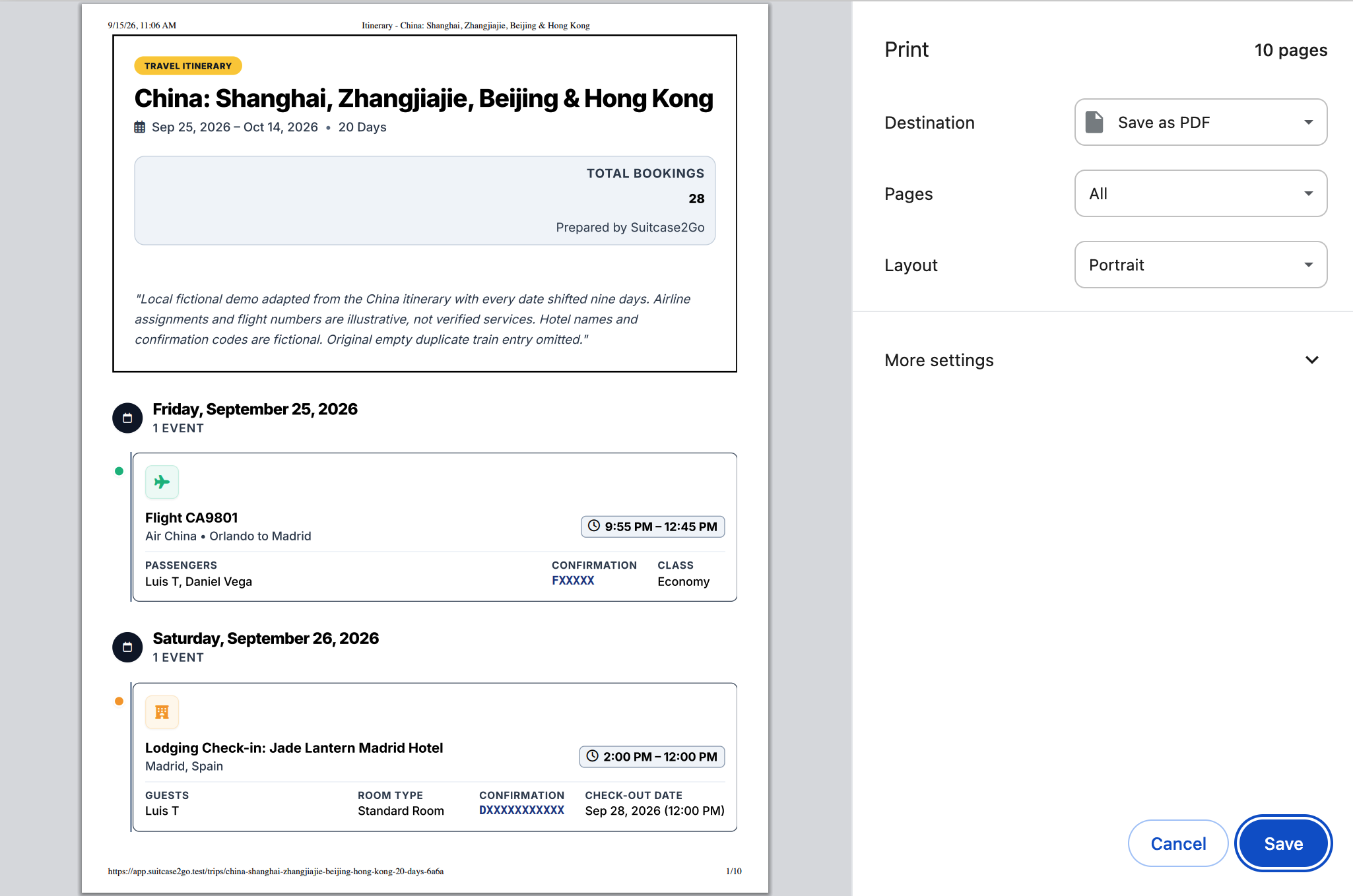The width and height of the screenshot is (1353, 896).
Task: Click the Cancel button
Action: (1178, 843)
